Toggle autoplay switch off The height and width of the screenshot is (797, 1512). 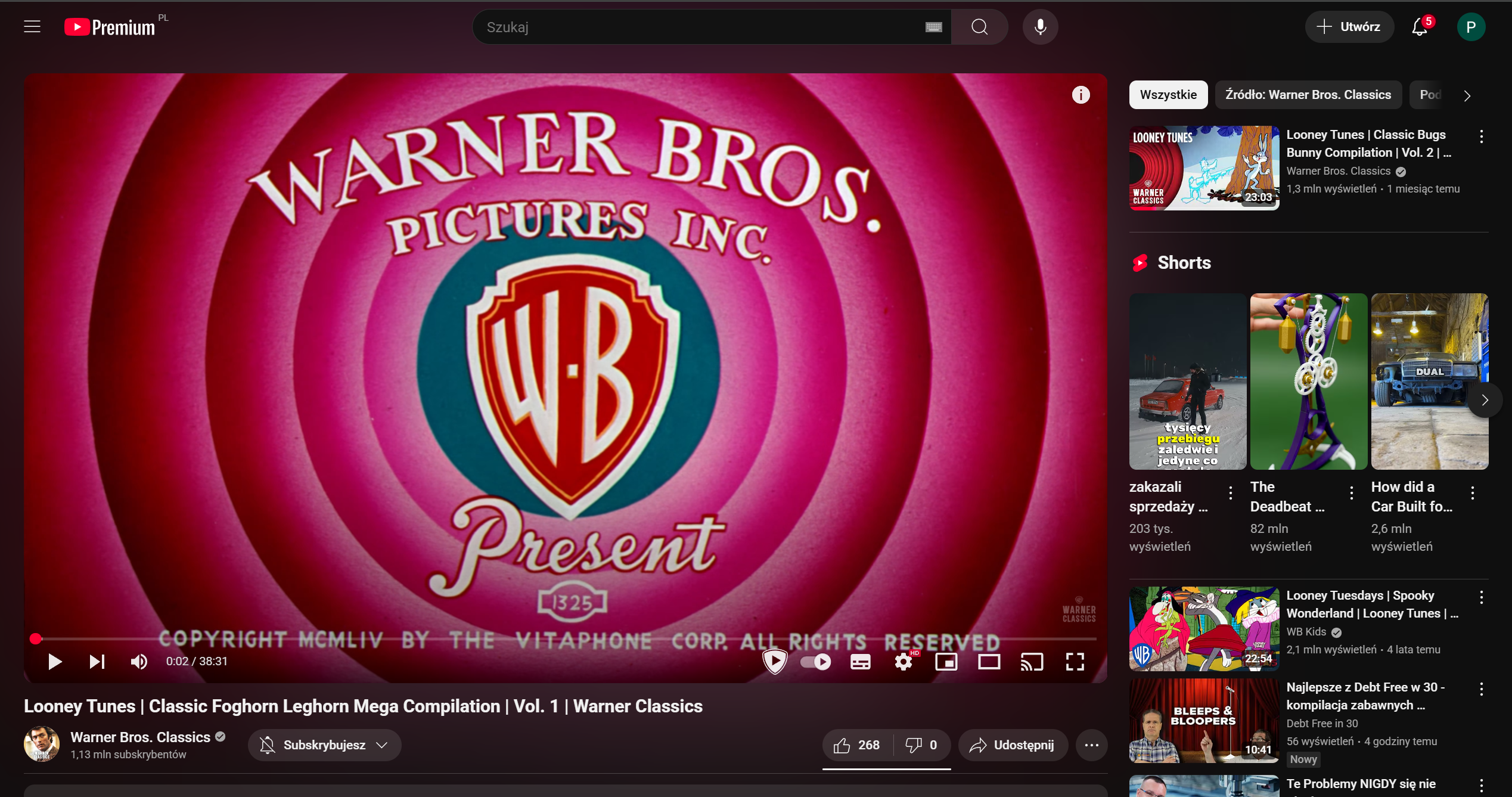tap(815, 662)
